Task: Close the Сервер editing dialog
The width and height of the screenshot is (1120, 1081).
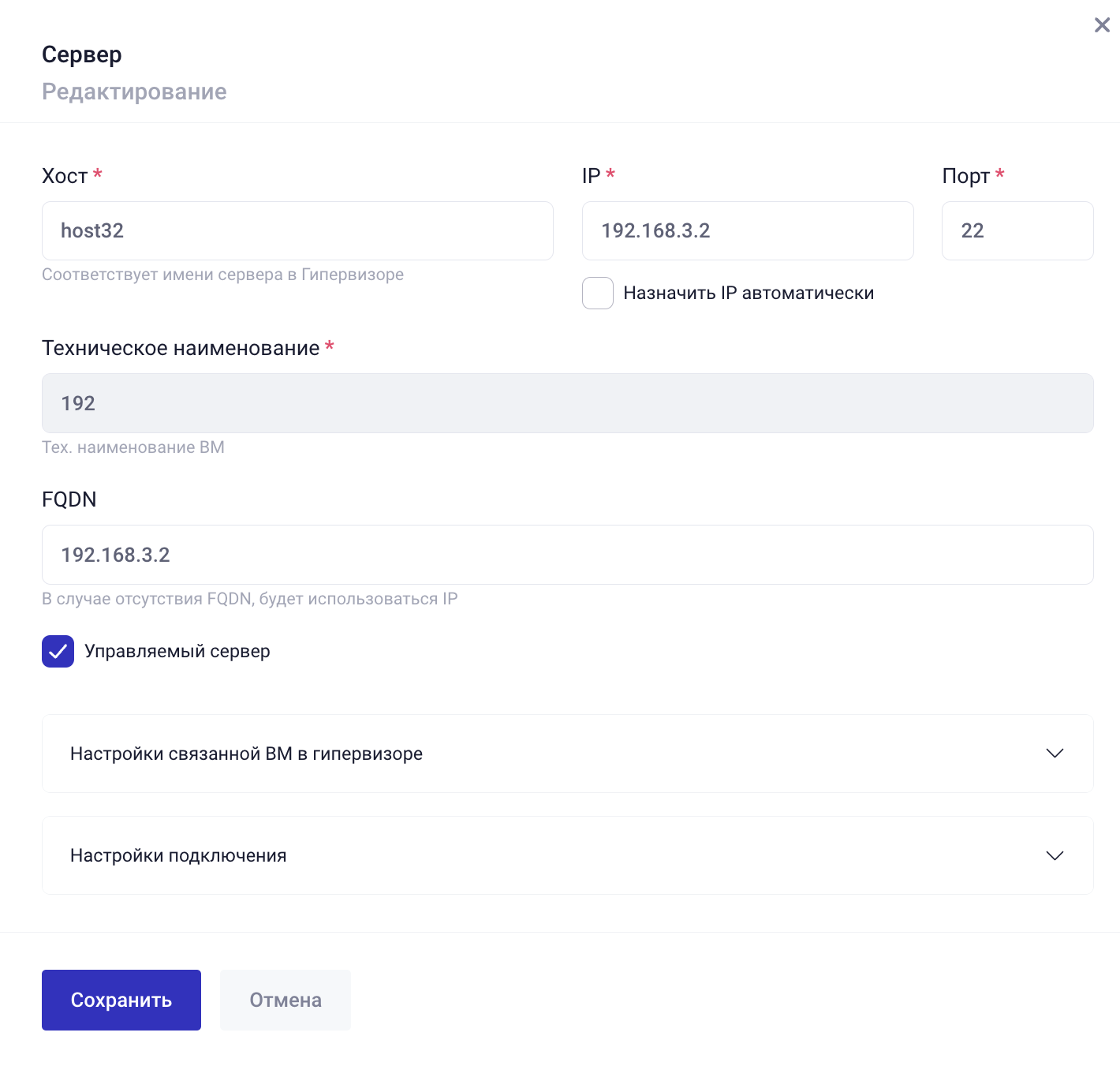Action: coord(1102,24)
